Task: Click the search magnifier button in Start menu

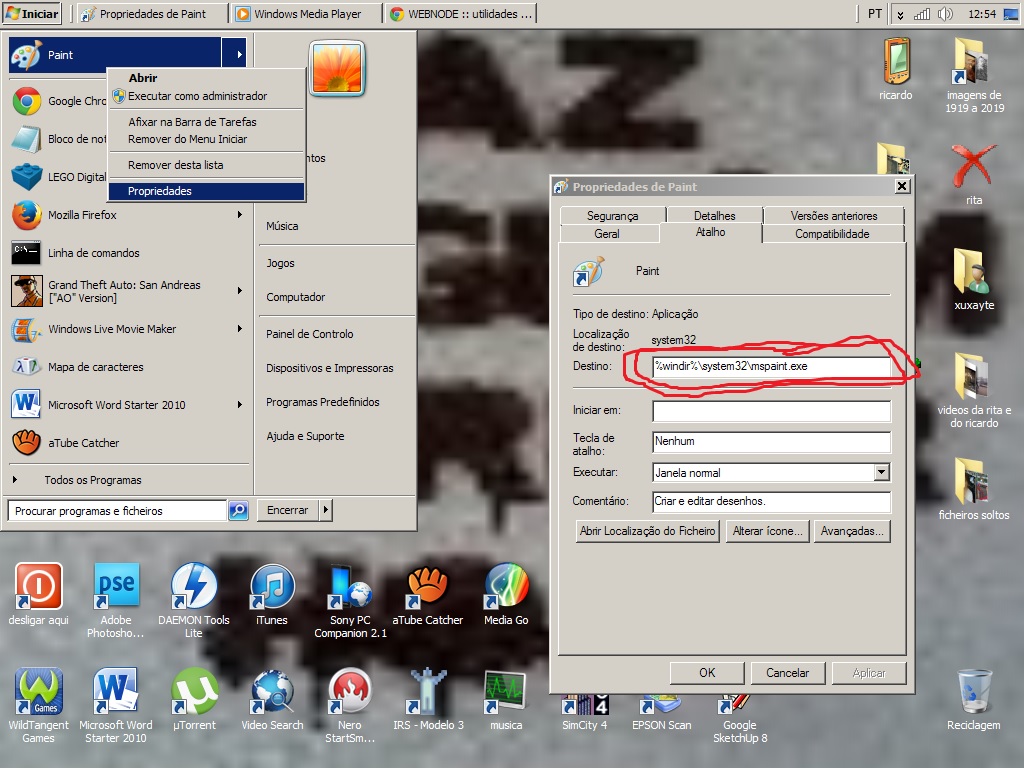Action: pyautogui.click(x=238, y=511)
